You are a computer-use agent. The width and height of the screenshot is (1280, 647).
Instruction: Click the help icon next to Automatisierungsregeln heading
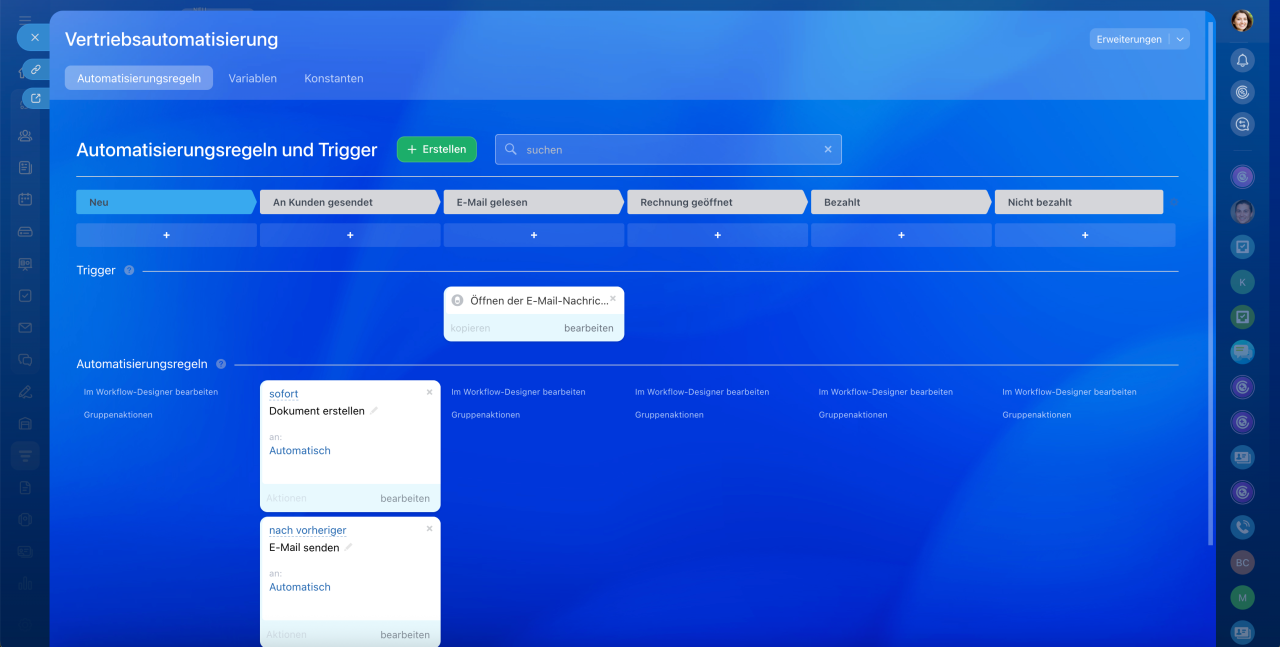(x=221, y=364)
